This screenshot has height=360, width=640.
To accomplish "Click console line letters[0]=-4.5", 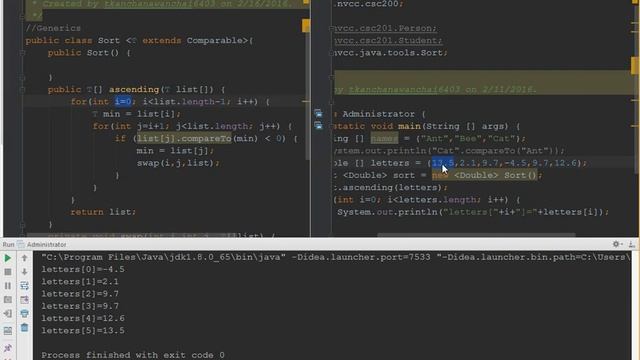I will tap(83, 269).
